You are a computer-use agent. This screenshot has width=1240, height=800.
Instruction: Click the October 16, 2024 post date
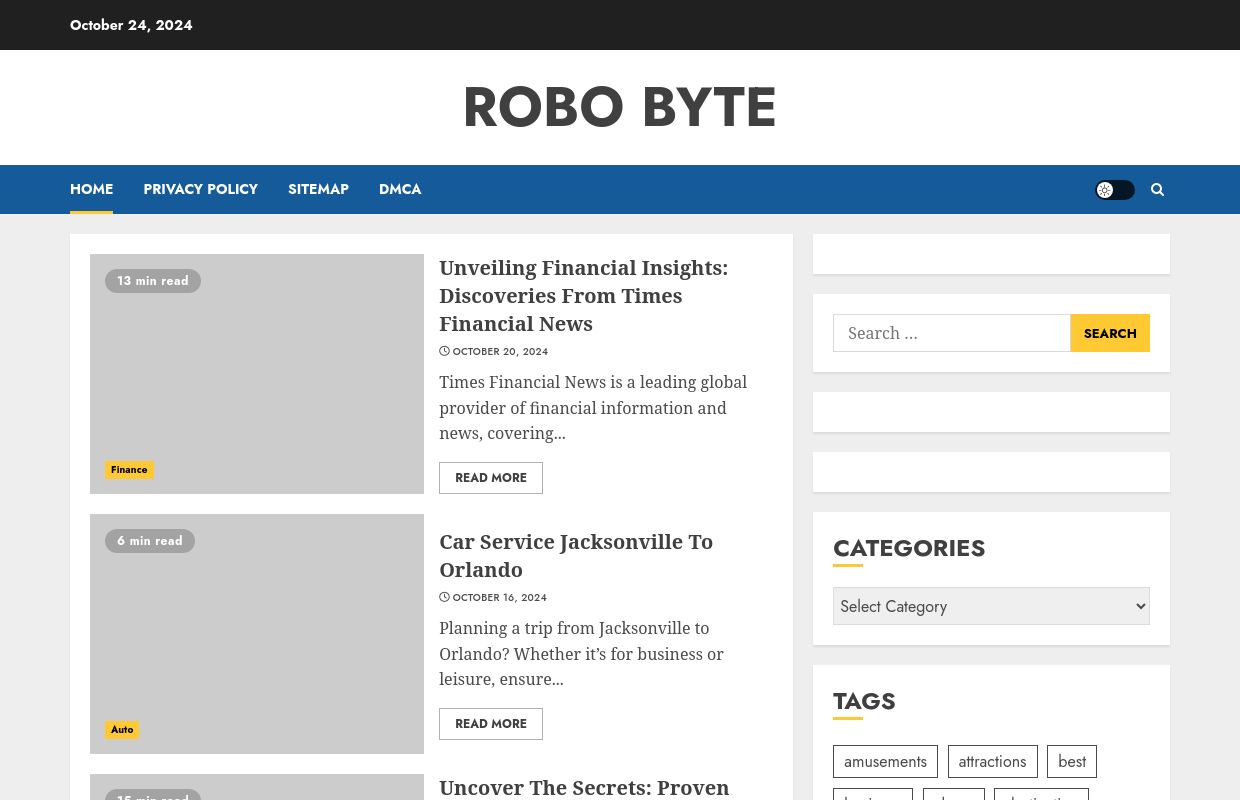[499, 598]
